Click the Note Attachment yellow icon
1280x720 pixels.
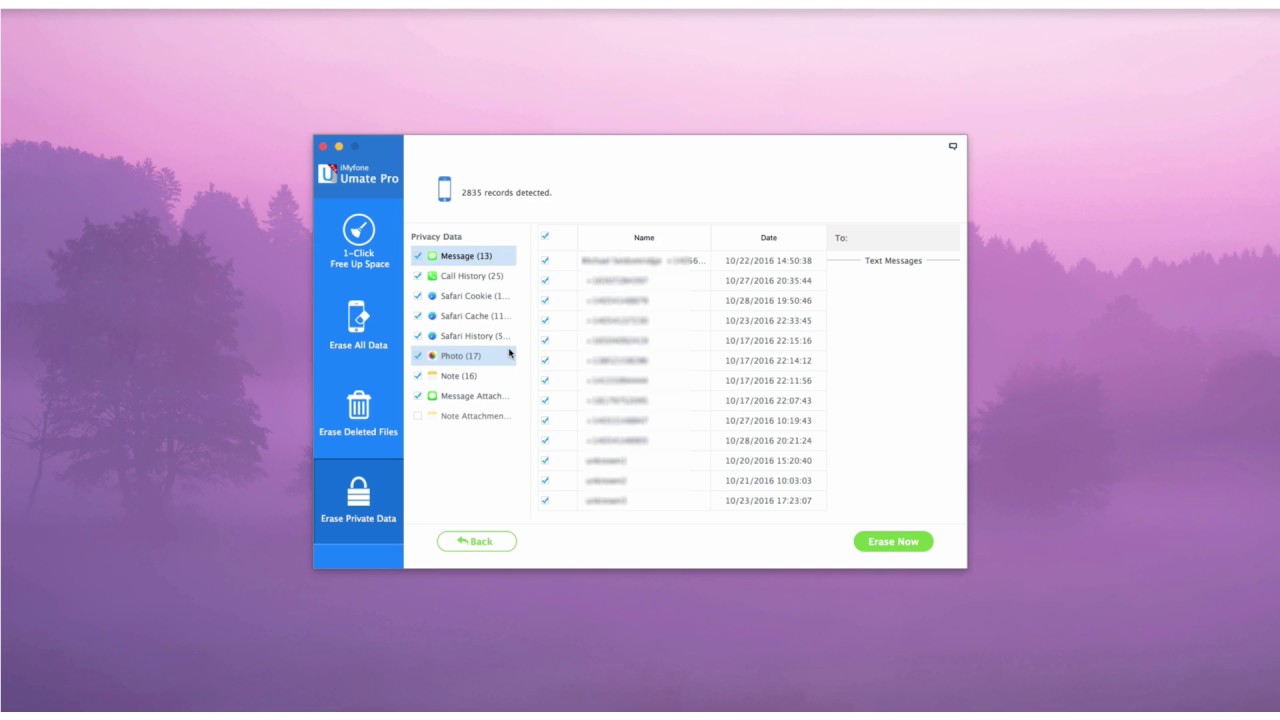(x=432, y=416)
